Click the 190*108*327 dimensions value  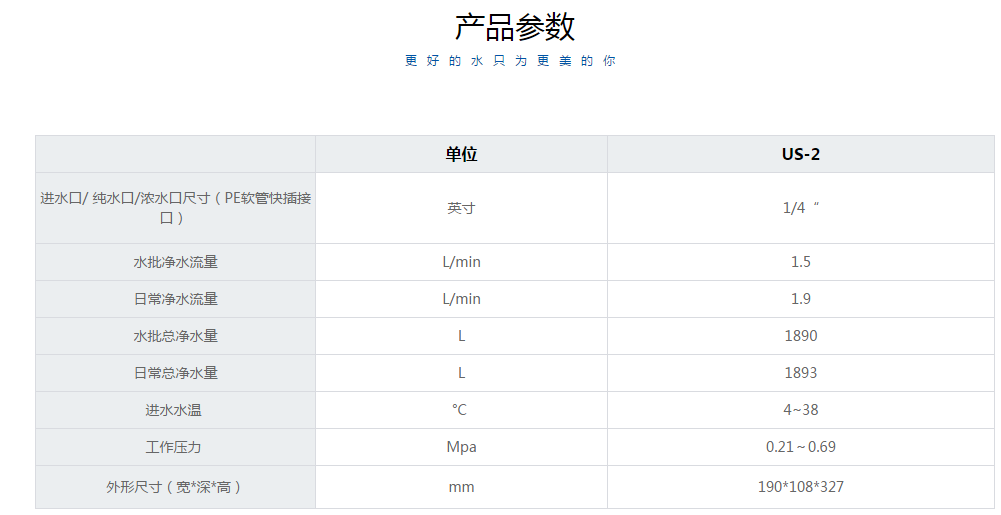point(800,487)
